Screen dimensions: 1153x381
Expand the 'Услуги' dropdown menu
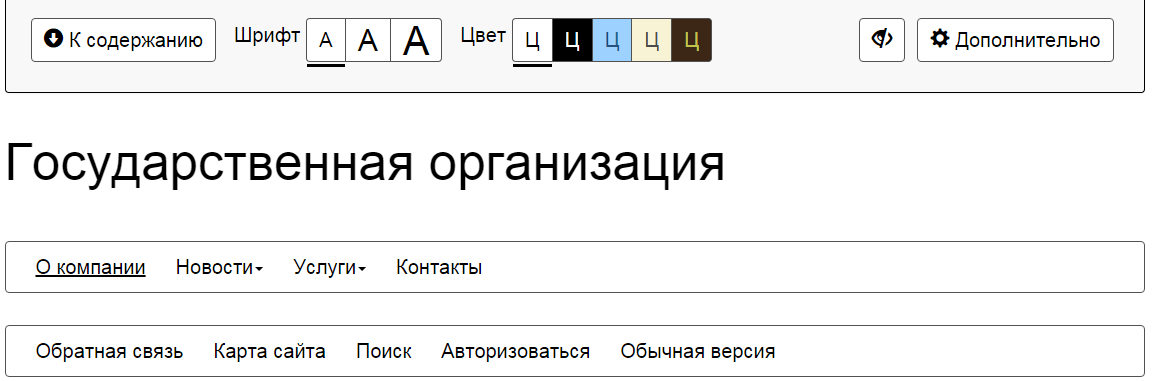329,267
